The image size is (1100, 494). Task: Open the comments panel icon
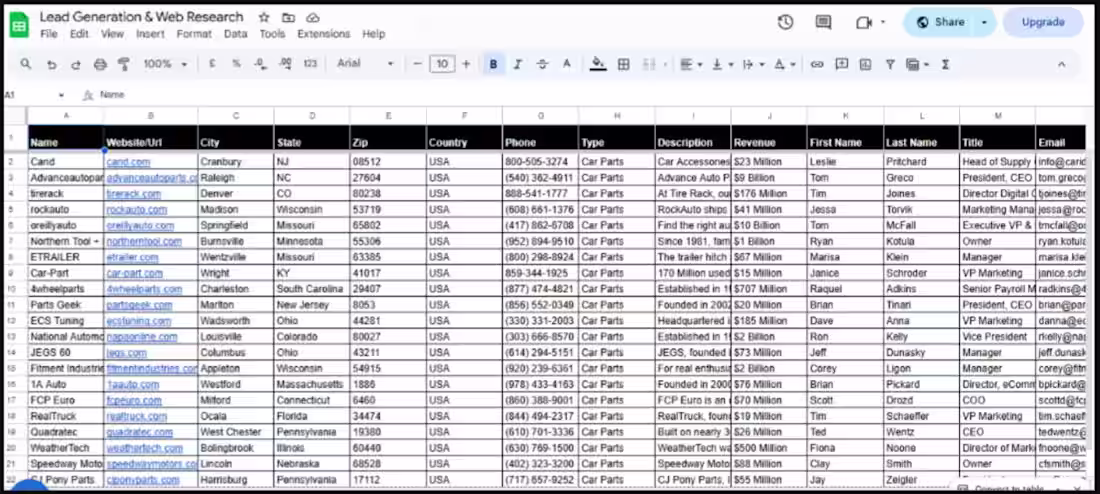[x=823, y=22]
